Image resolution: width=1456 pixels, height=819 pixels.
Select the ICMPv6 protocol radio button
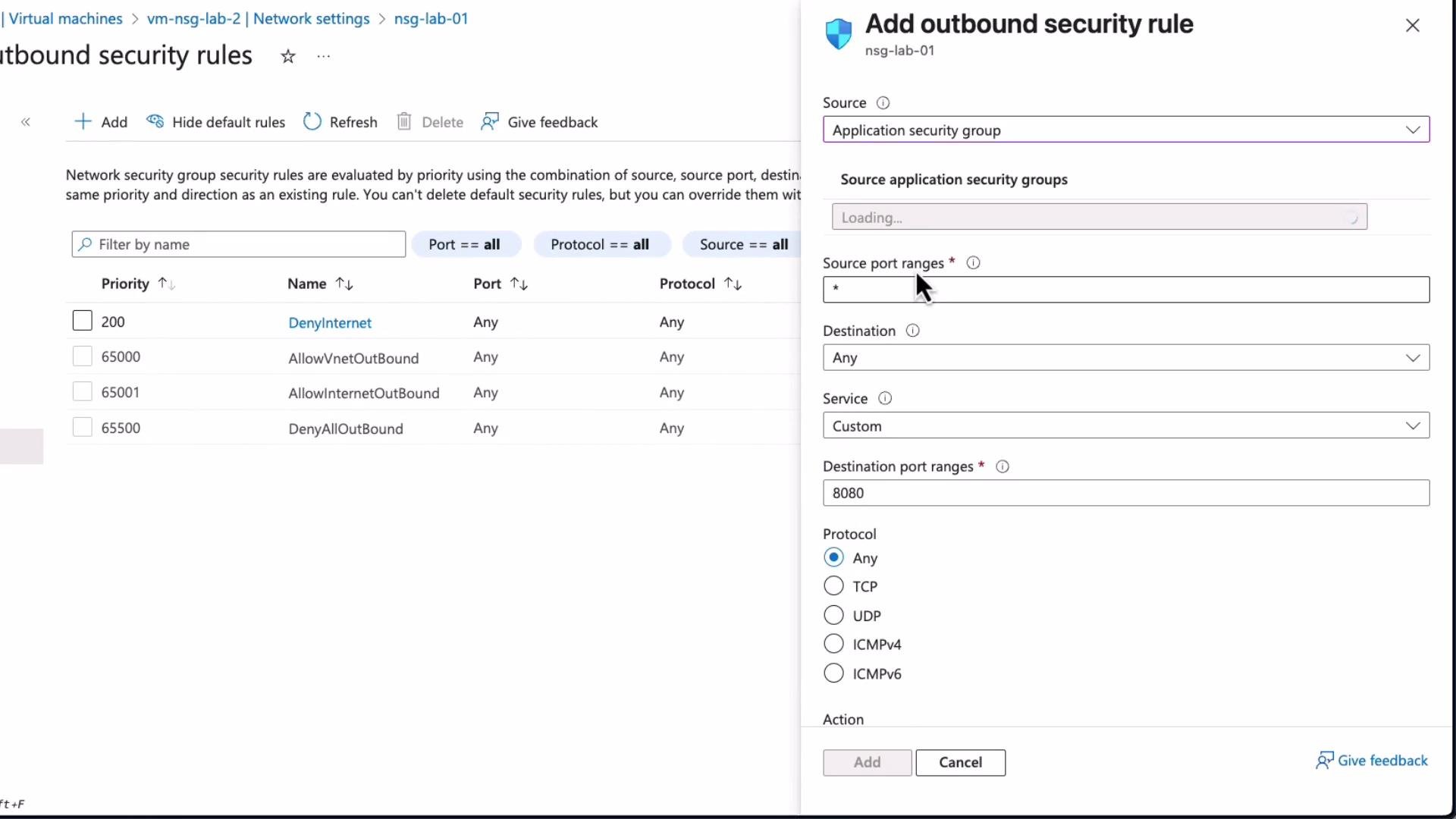(833, 673)
